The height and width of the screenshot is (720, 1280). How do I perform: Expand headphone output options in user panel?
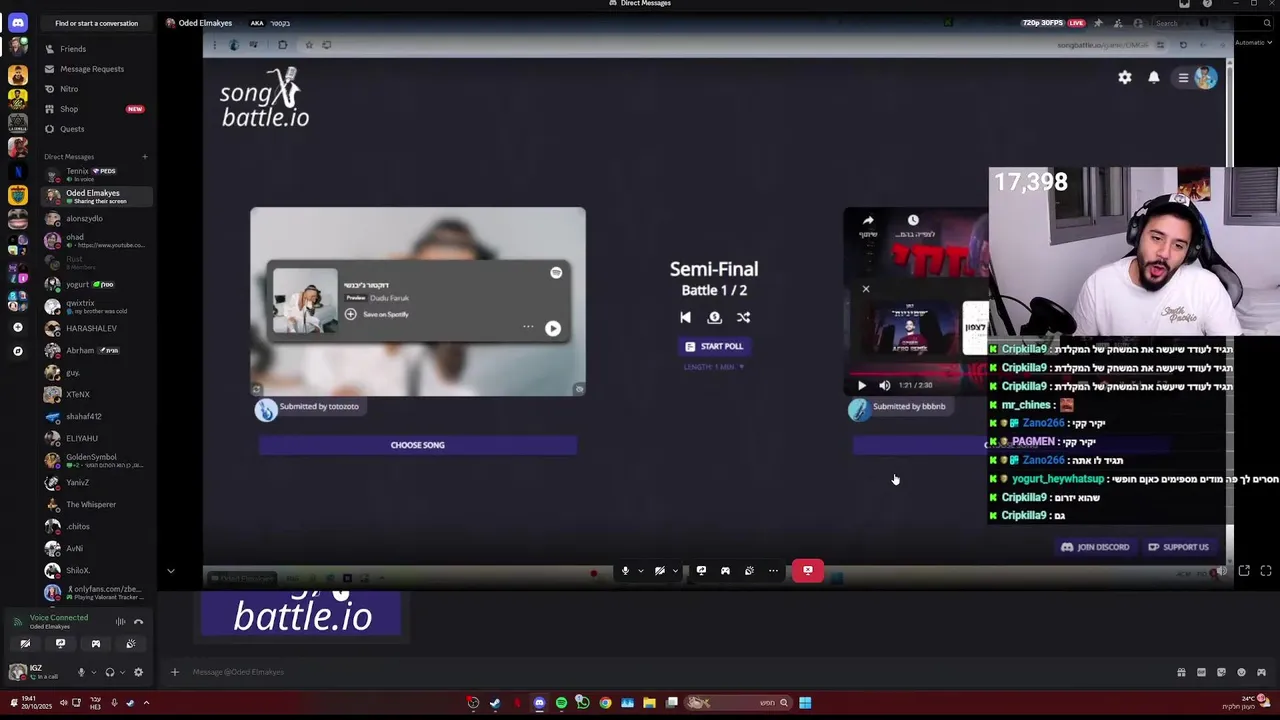122,672
